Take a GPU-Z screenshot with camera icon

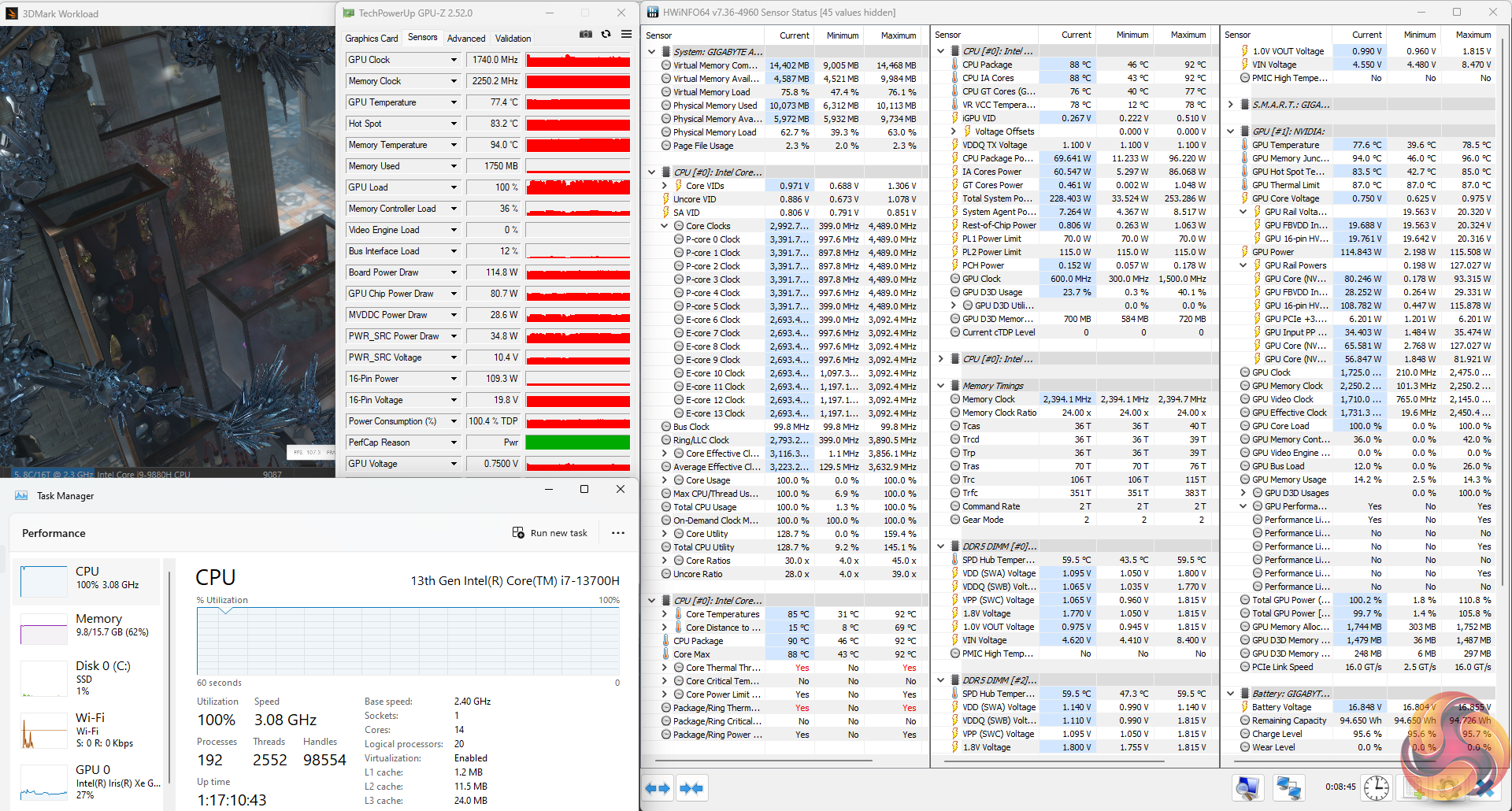585,35
